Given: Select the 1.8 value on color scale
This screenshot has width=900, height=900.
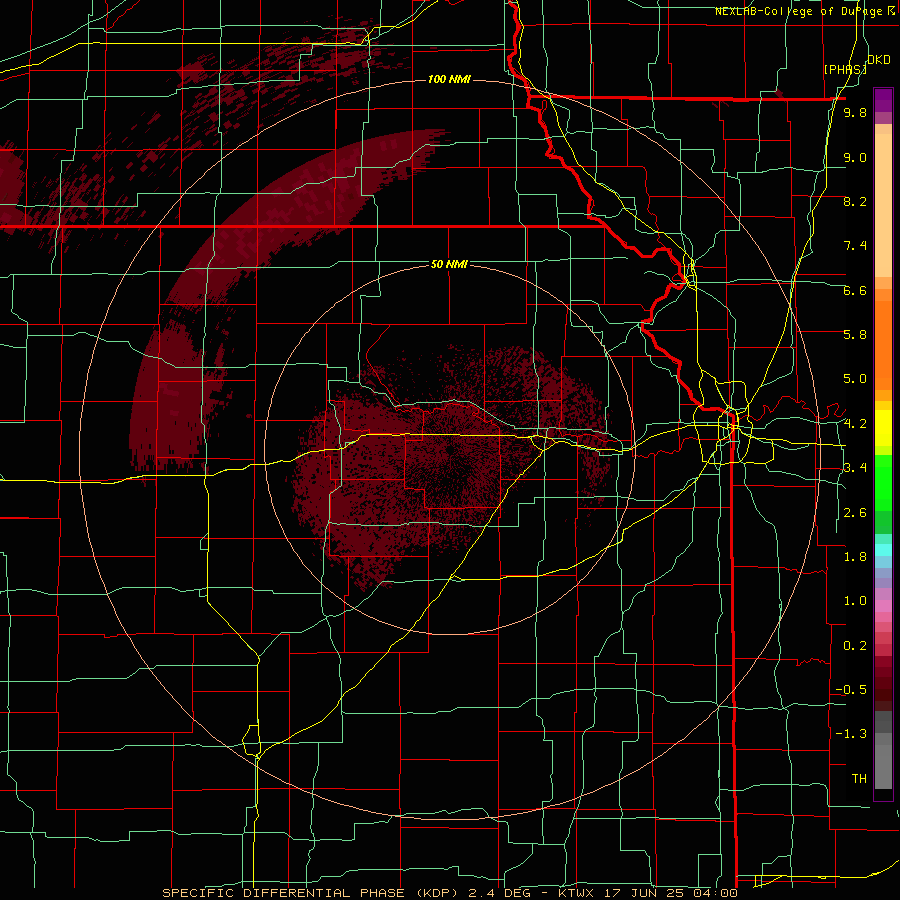Looking at the screenshot, I should [855, 557].
